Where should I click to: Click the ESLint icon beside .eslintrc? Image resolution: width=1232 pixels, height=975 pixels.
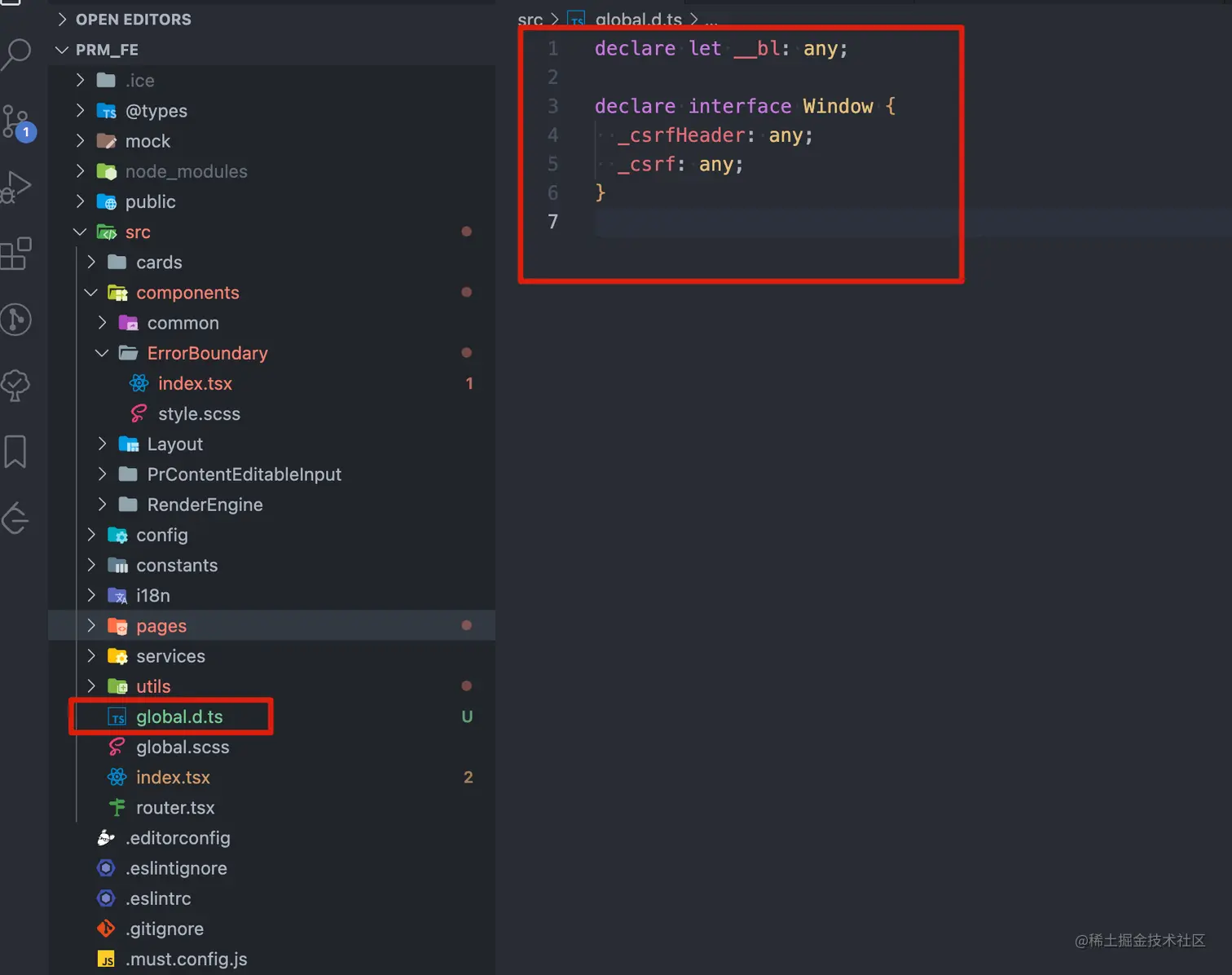click(x=106, y=898)
